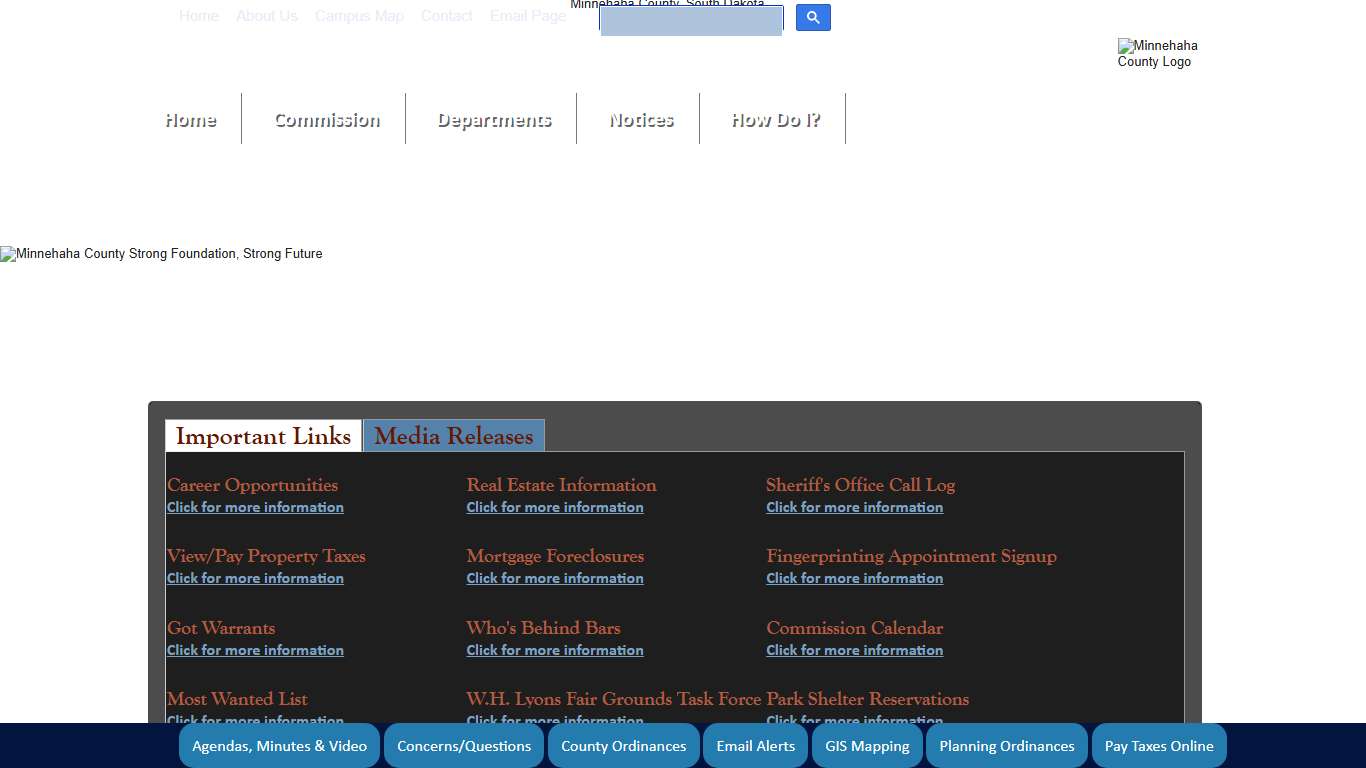The width and height of the screenshot is (1366, 768).
Task: Open the Notices menu
Action: coord(639,118)
